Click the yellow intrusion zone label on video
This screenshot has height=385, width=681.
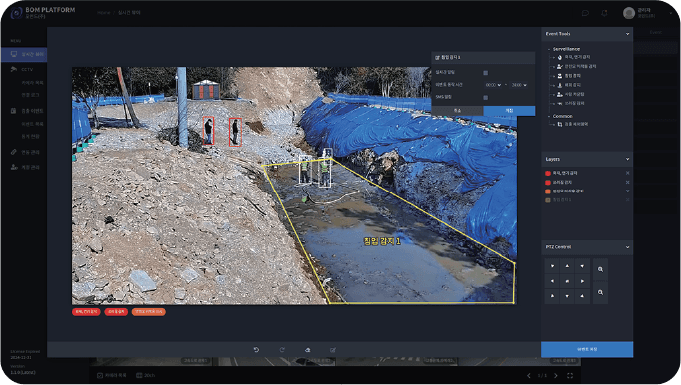click(382, 241)
